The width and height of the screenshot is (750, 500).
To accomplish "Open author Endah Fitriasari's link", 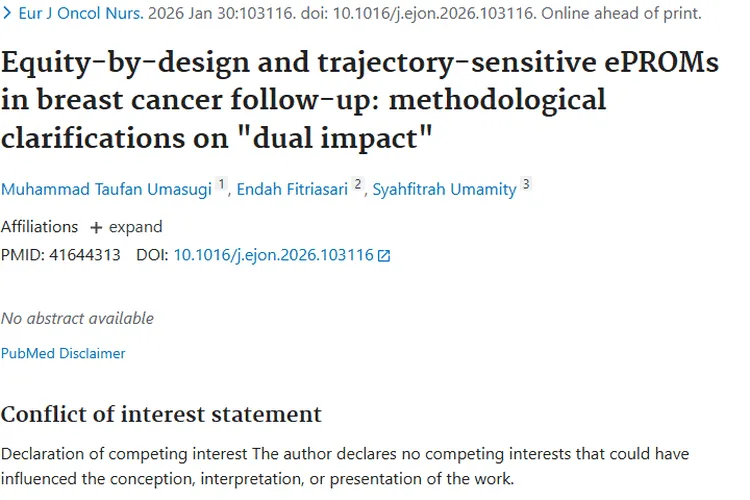I will [x=293, y=190].
